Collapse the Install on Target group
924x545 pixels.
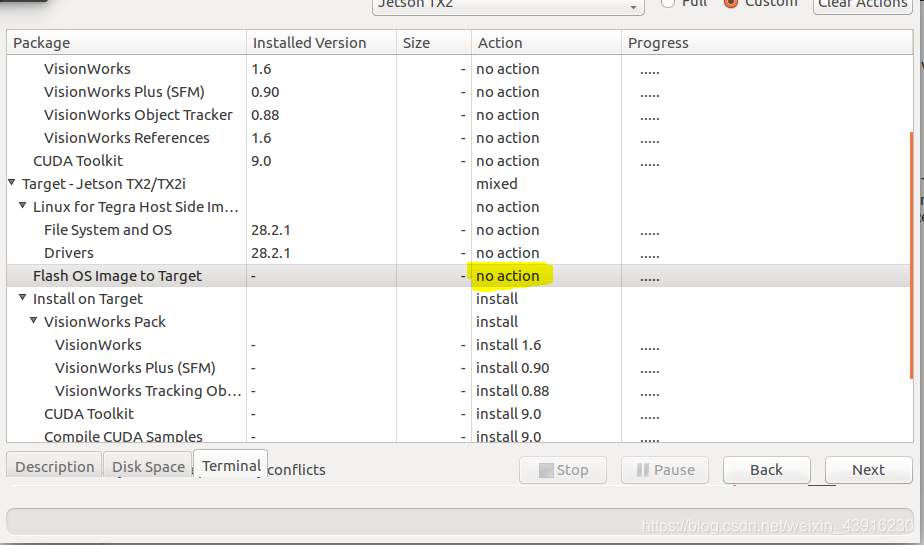(x=22, y=298)
